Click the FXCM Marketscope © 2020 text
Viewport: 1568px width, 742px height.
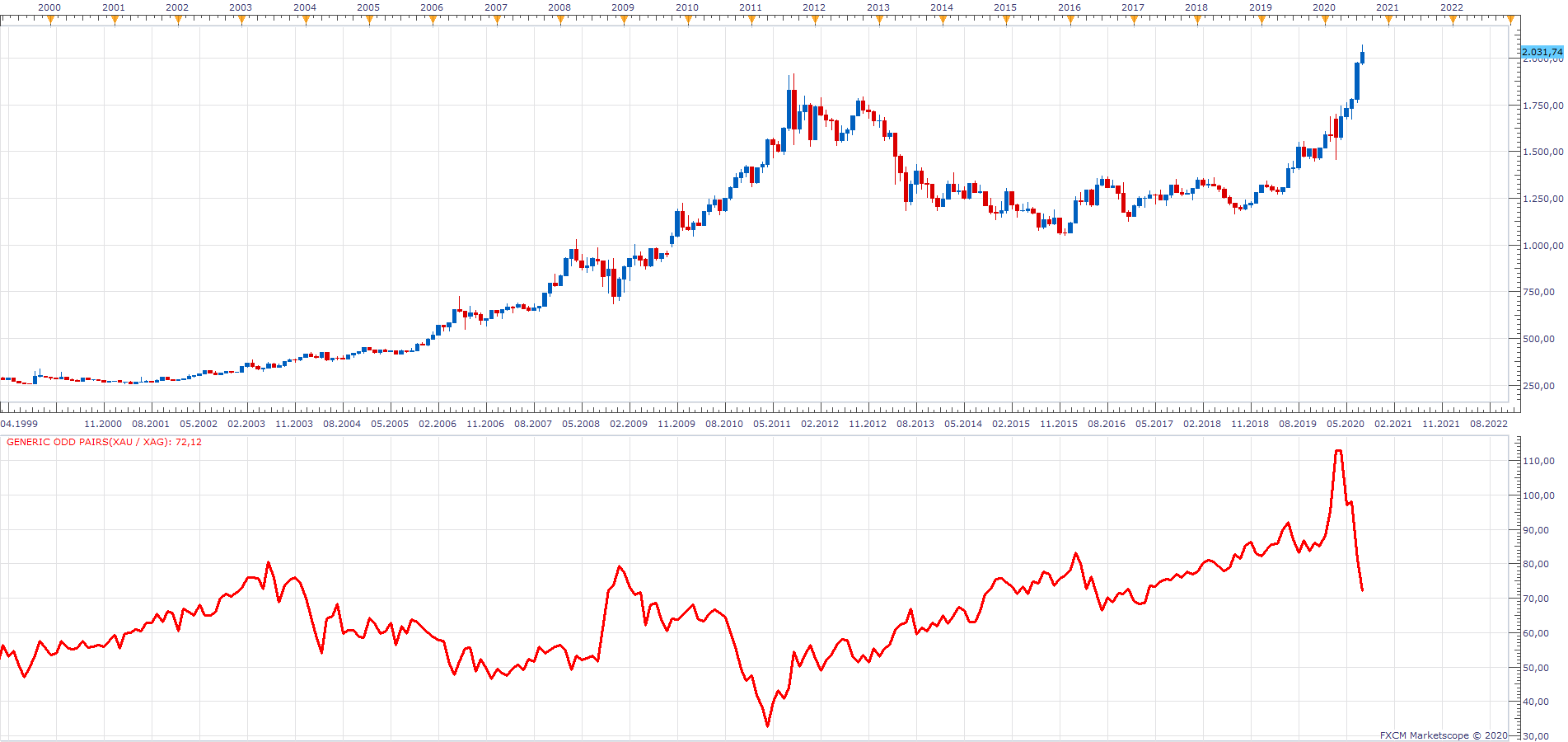1444,735
